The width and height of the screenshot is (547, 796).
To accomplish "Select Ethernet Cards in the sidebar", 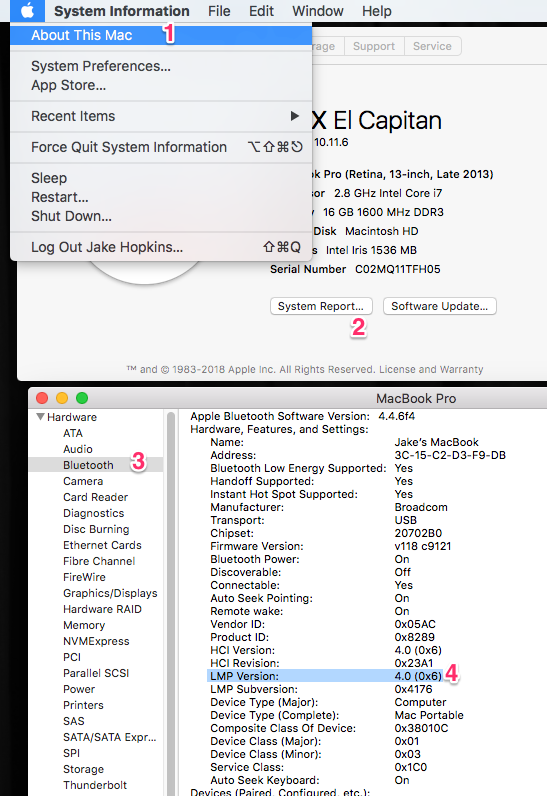I will (102, 545).
